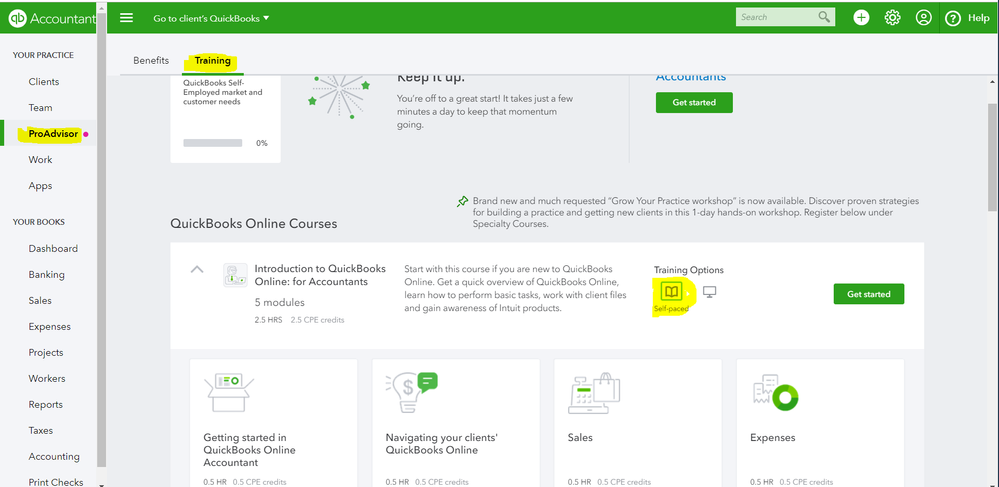
Task: Open the user profile icon
Action: point(923,17)
